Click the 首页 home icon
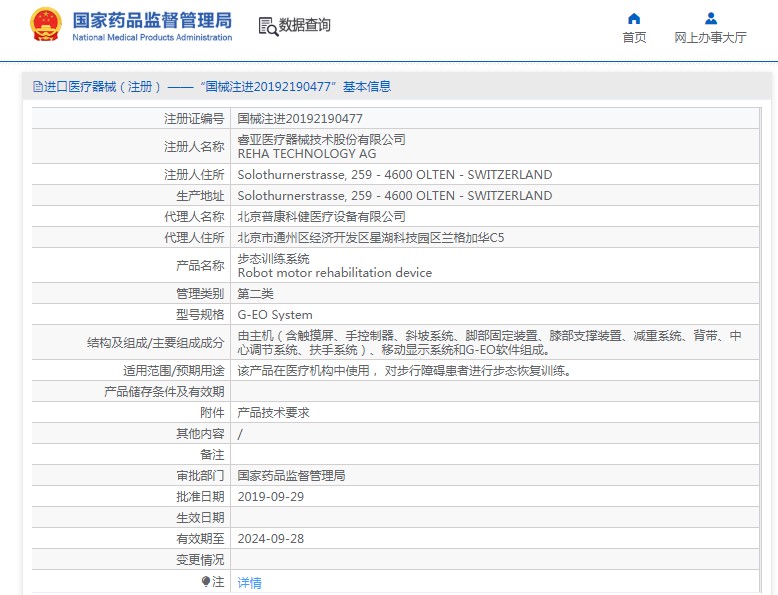Screen dimensions: 778x595 (634, 18)
